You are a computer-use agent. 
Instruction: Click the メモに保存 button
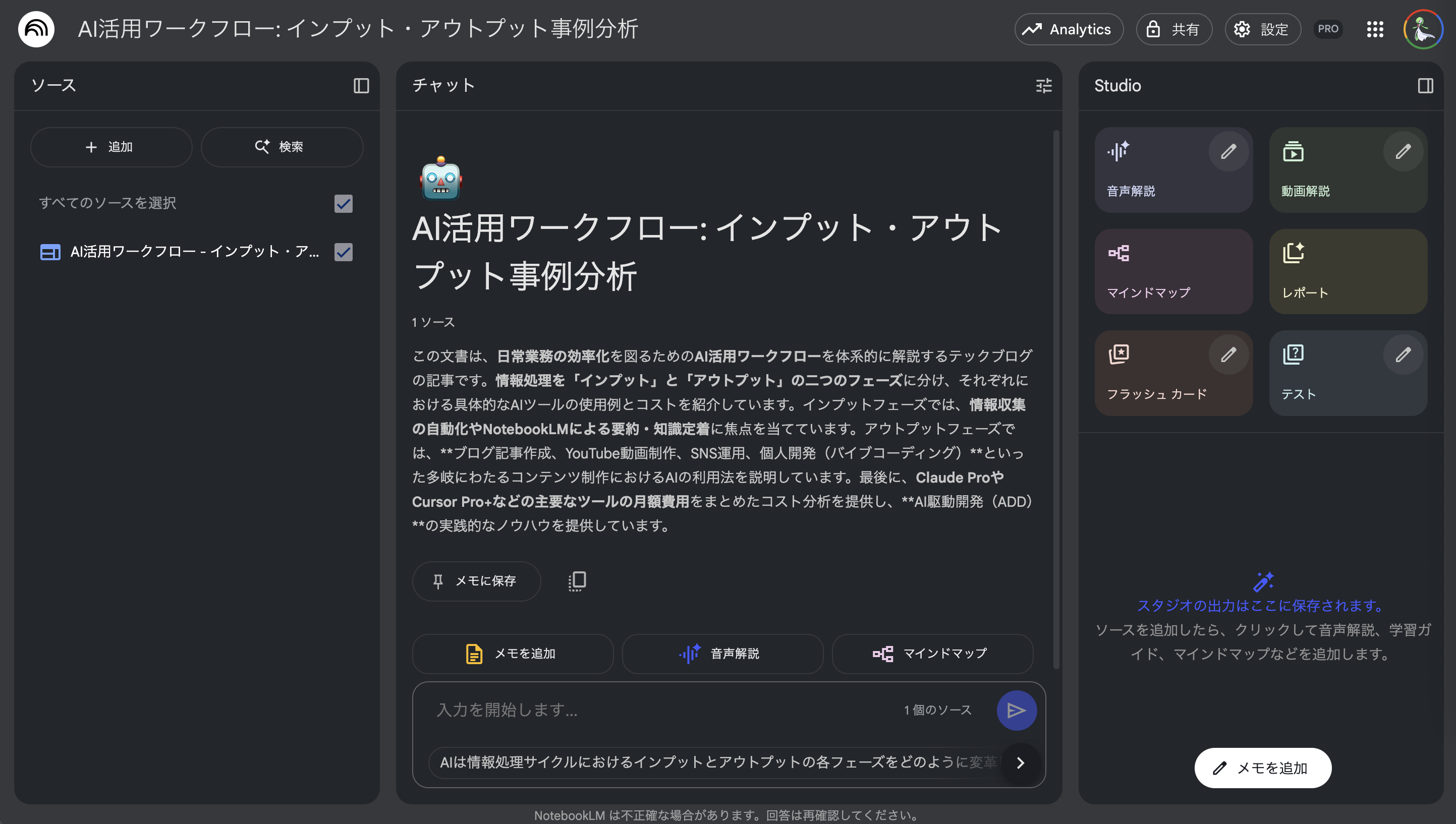tap(476, 581)
